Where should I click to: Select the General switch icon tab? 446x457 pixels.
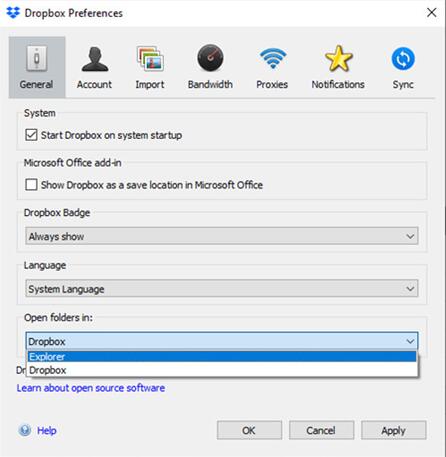[36, 59]
